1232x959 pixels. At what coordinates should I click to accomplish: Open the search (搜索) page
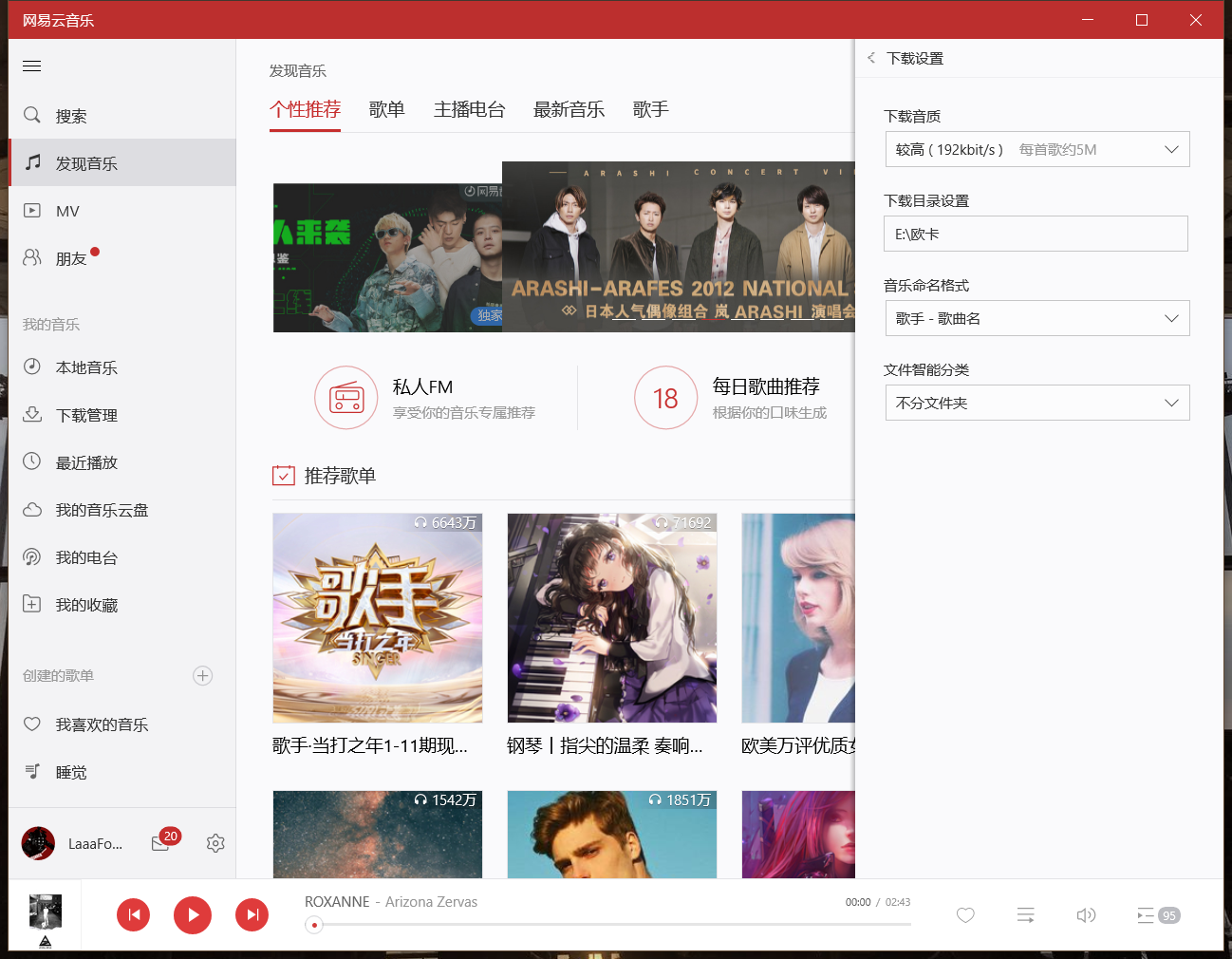pos(122,116)
